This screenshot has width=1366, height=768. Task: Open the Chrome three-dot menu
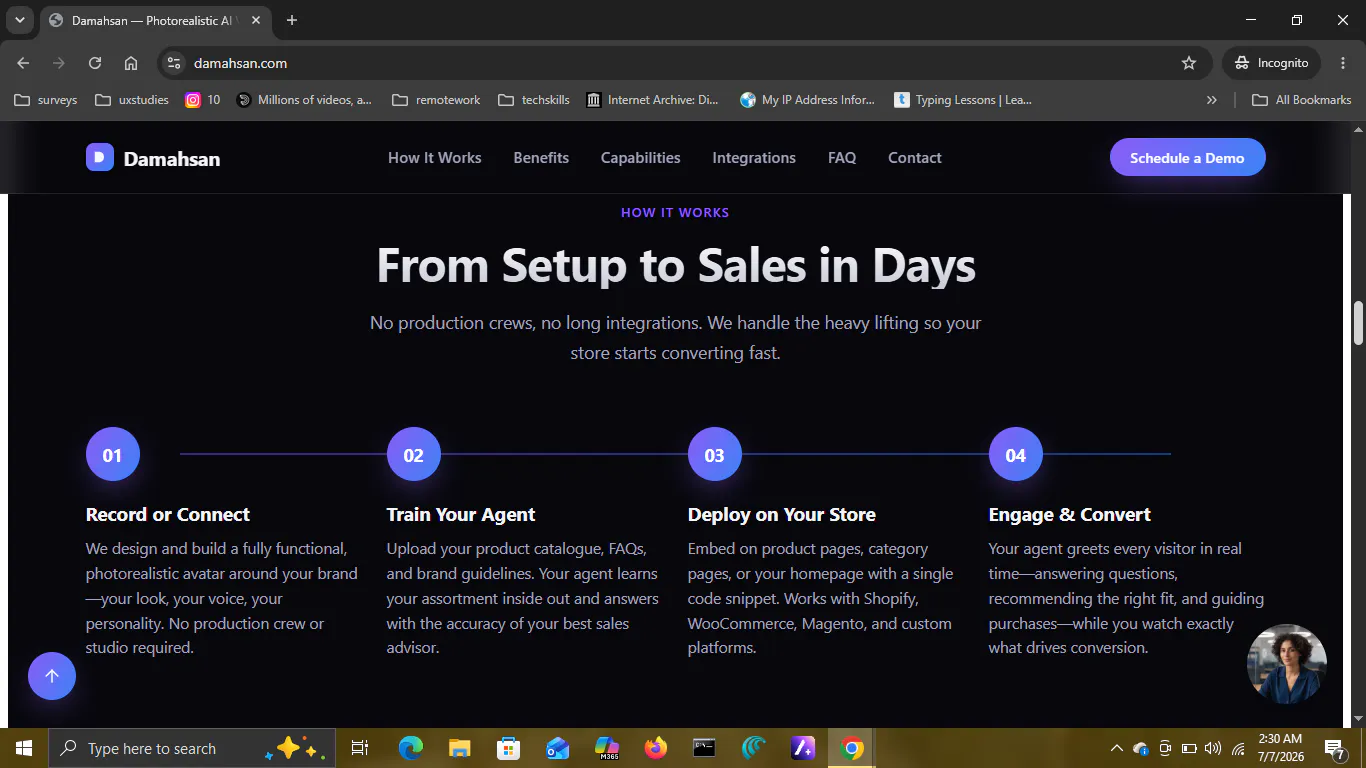[x=1343, y=63]
